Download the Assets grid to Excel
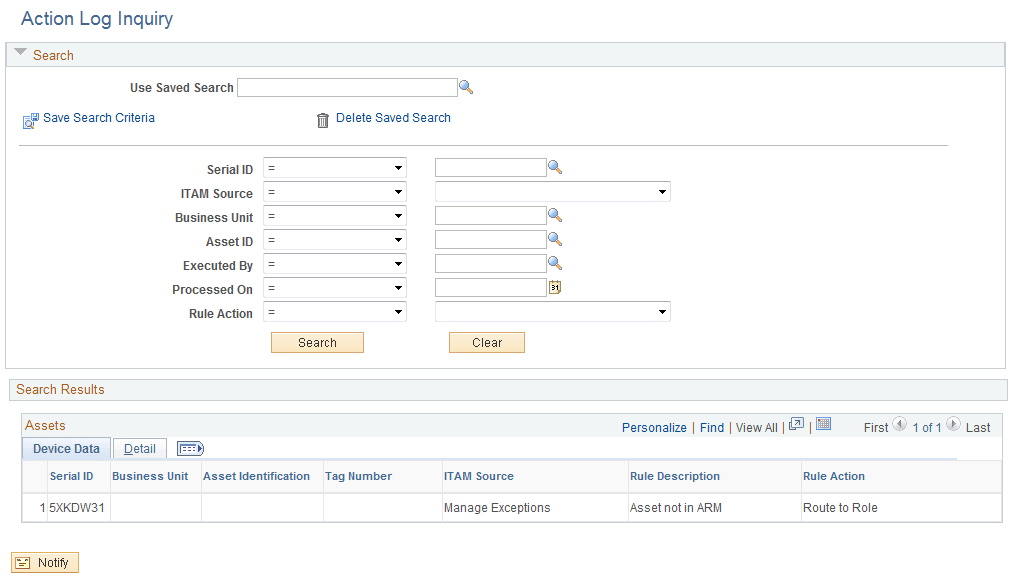Screen dimensions: 1020x586 pos(823,423)
